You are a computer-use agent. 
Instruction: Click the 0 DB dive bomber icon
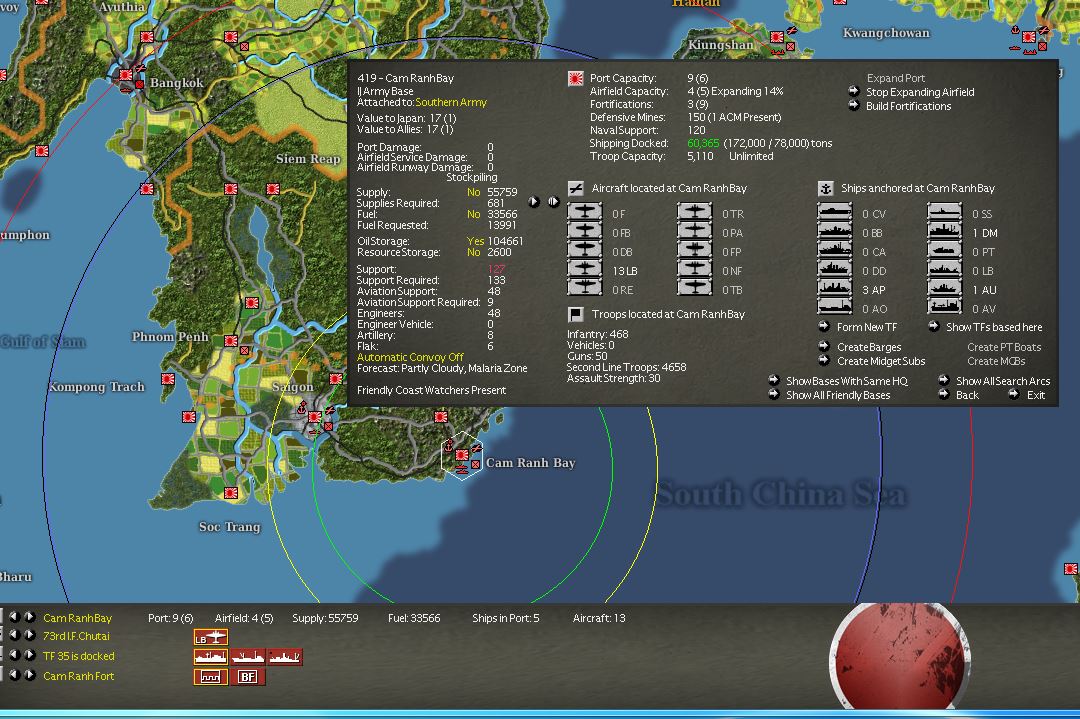tap(584, 249)
